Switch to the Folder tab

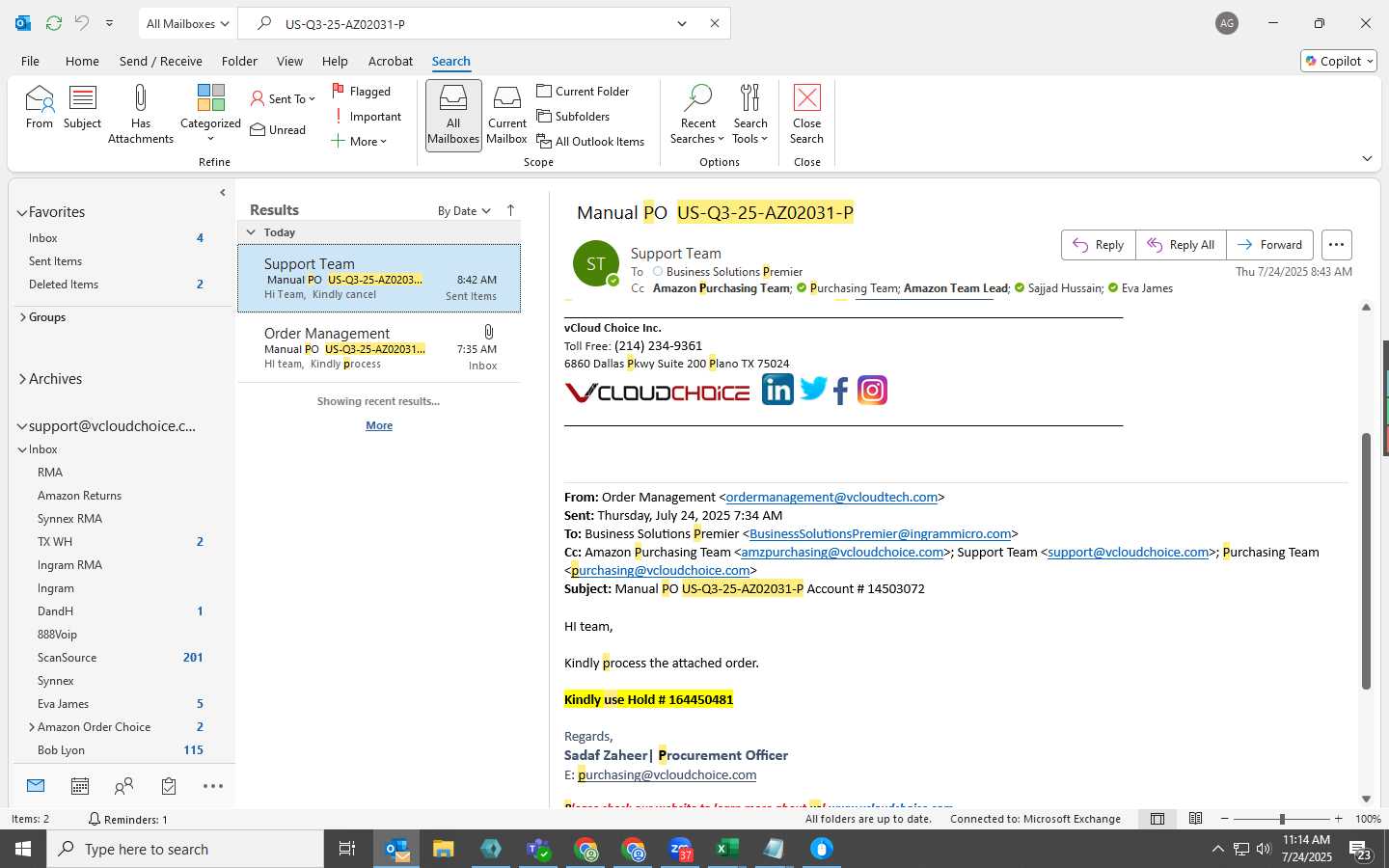pyautogui.click(x=239, y=61)
